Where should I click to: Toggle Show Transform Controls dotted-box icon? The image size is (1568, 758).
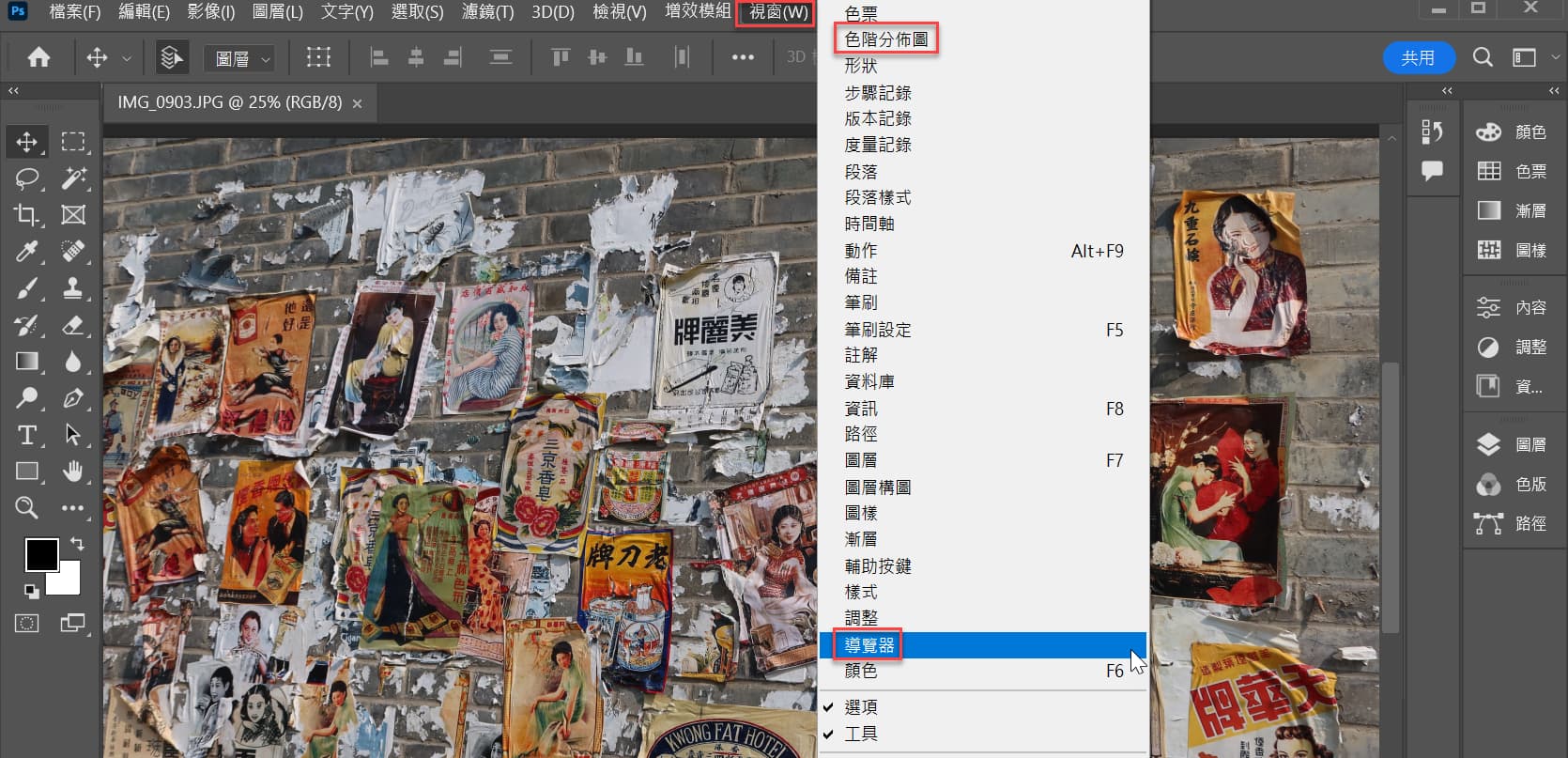pyautogui.click(x=318, y=58)
